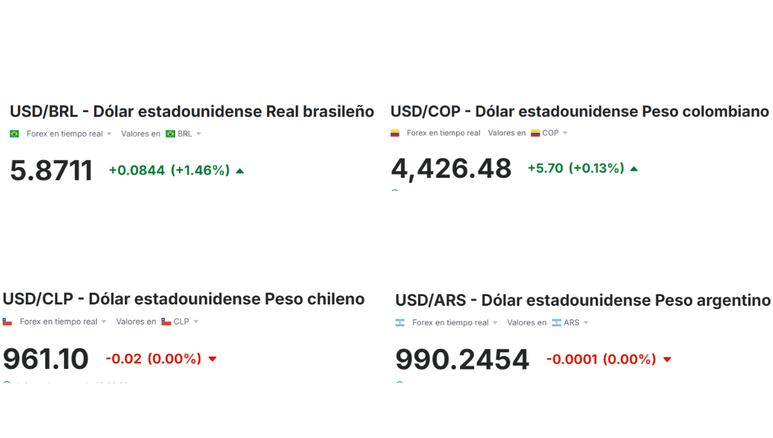The width and height of the screenshot is (773, 438).
Task: Select the USD/COP Peso colombiano title
Action: click(580, 111)
